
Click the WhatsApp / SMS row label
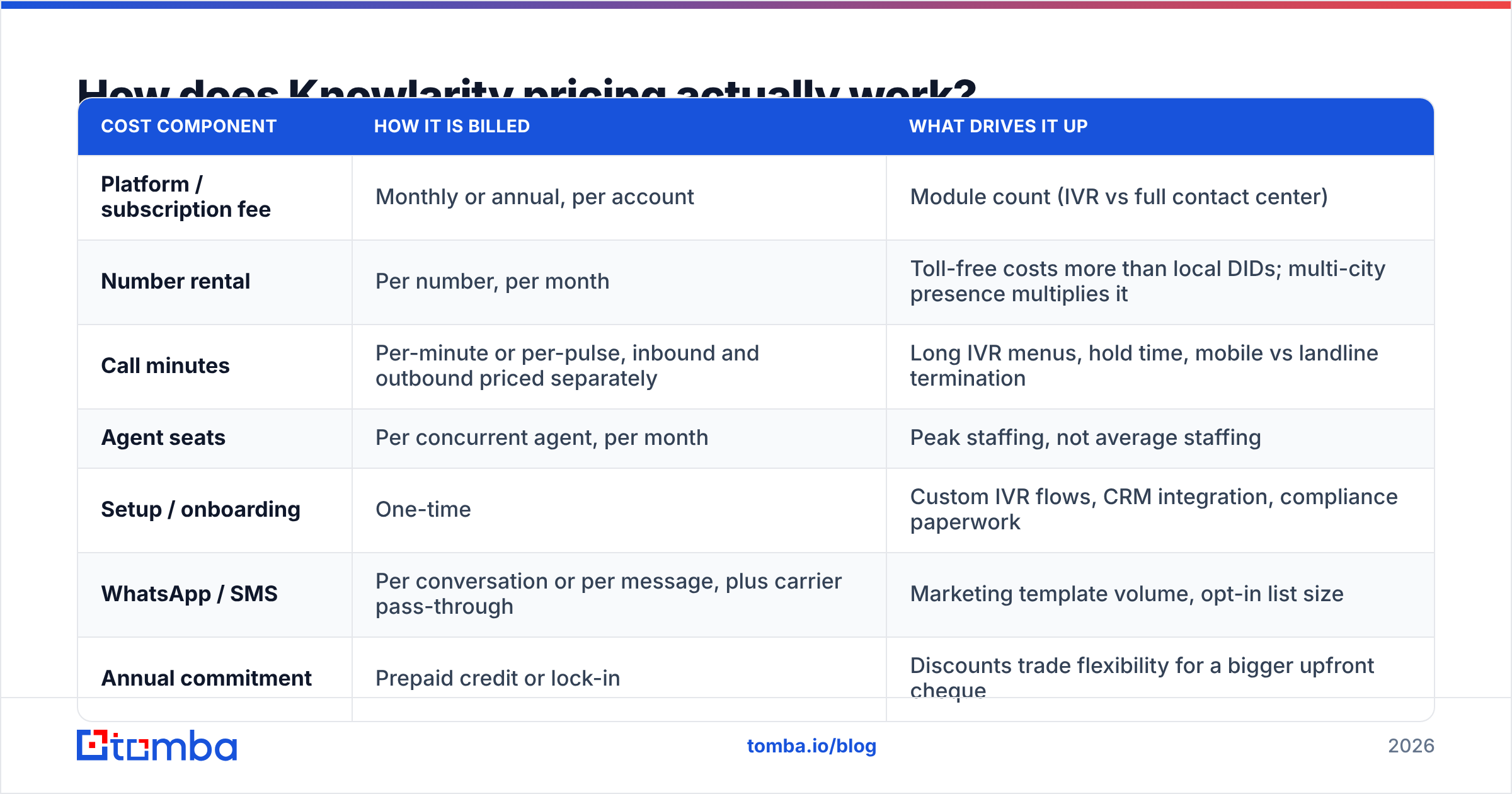190,594
